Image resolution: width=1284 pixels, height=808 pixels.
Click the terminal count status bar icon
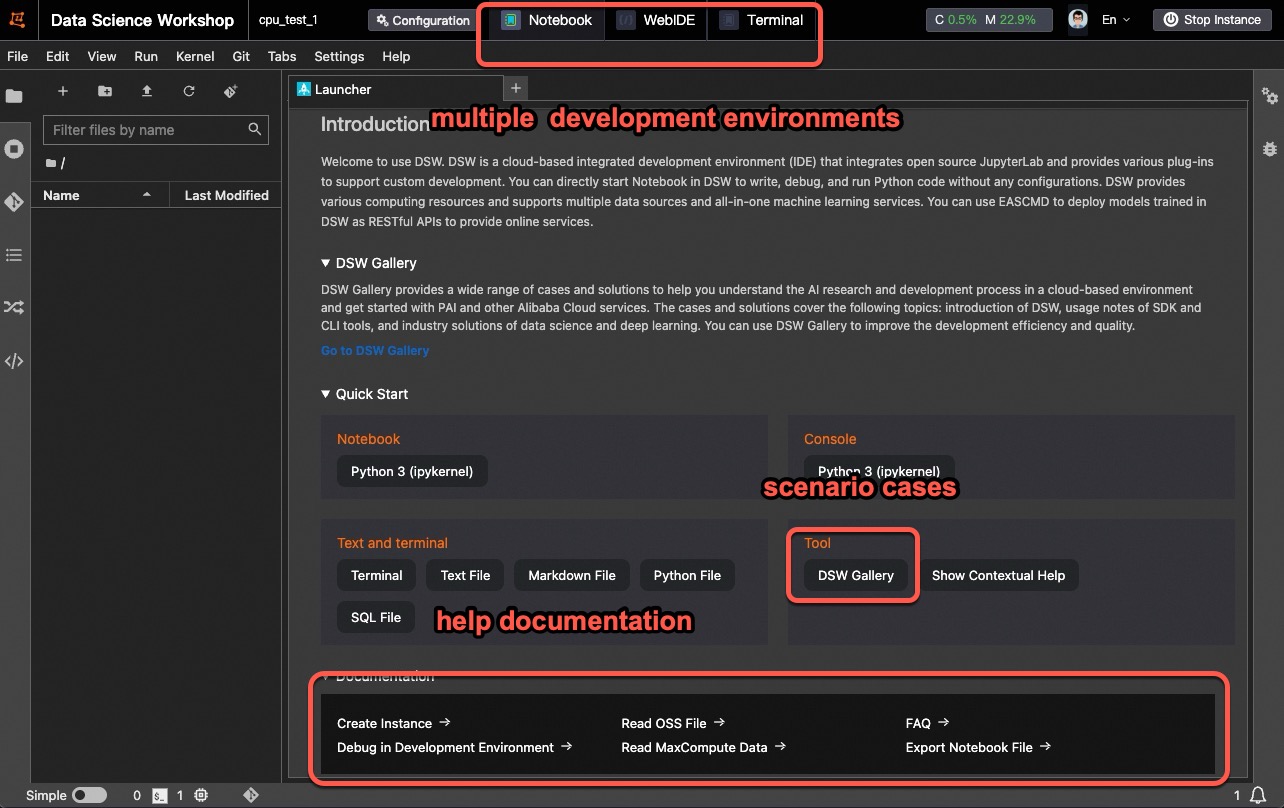(160, 796)
